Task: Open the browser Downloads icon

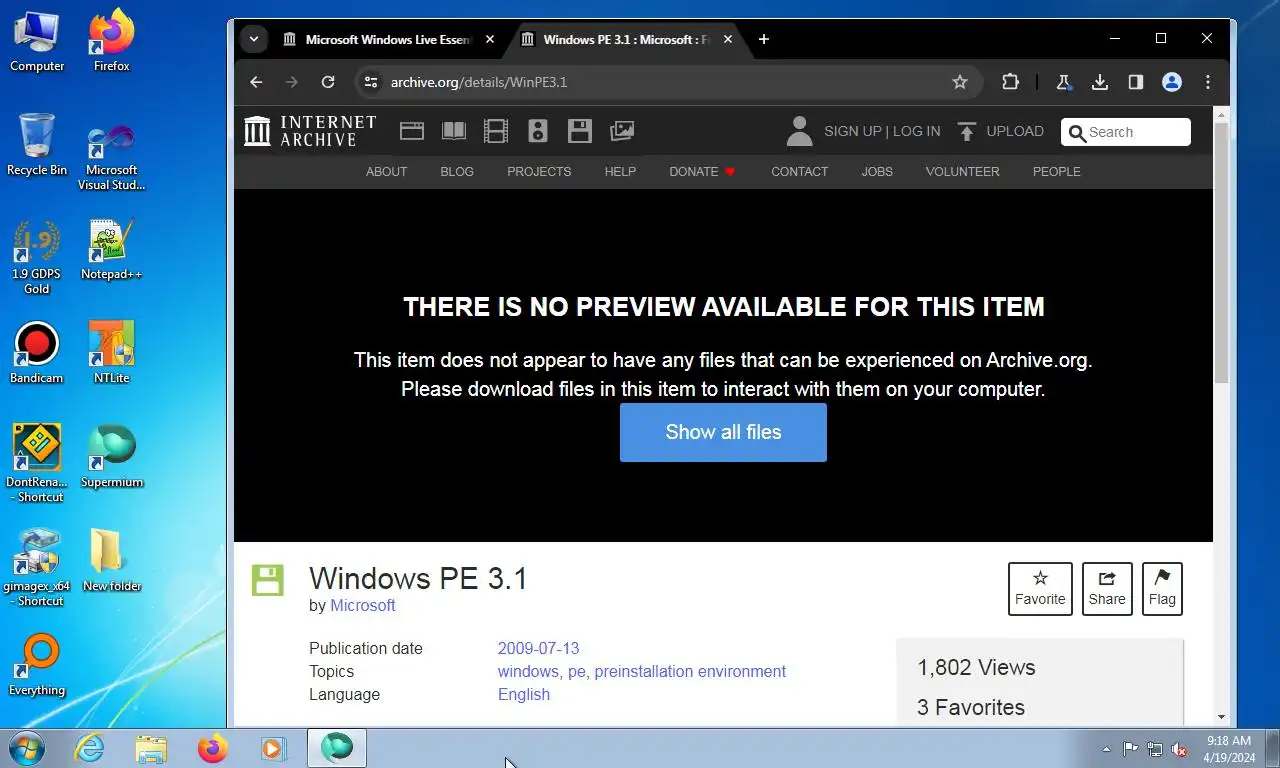Action: tap(1100, 82)
